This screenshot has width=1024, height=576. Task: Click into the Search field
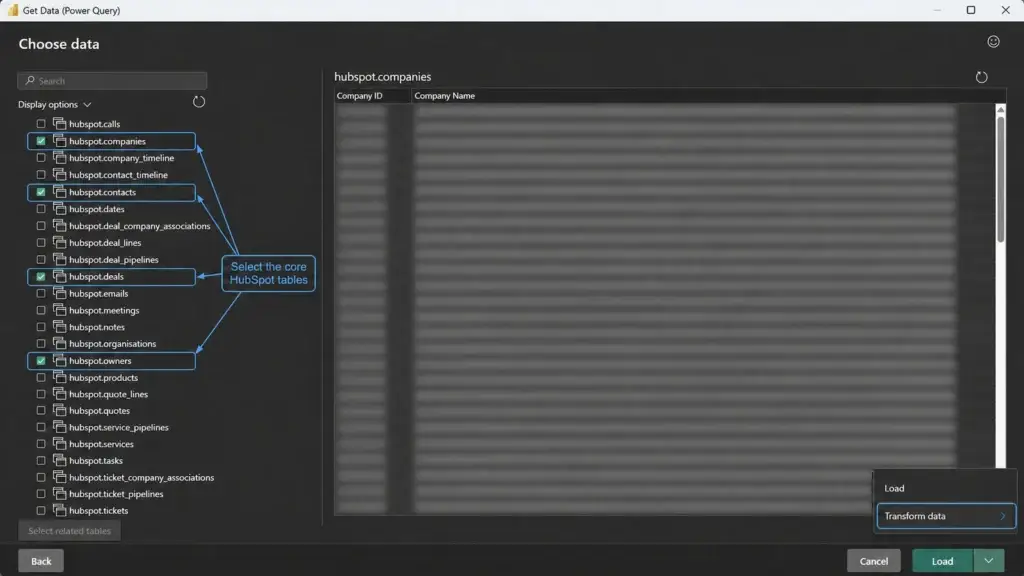click(x=112, y=81)
